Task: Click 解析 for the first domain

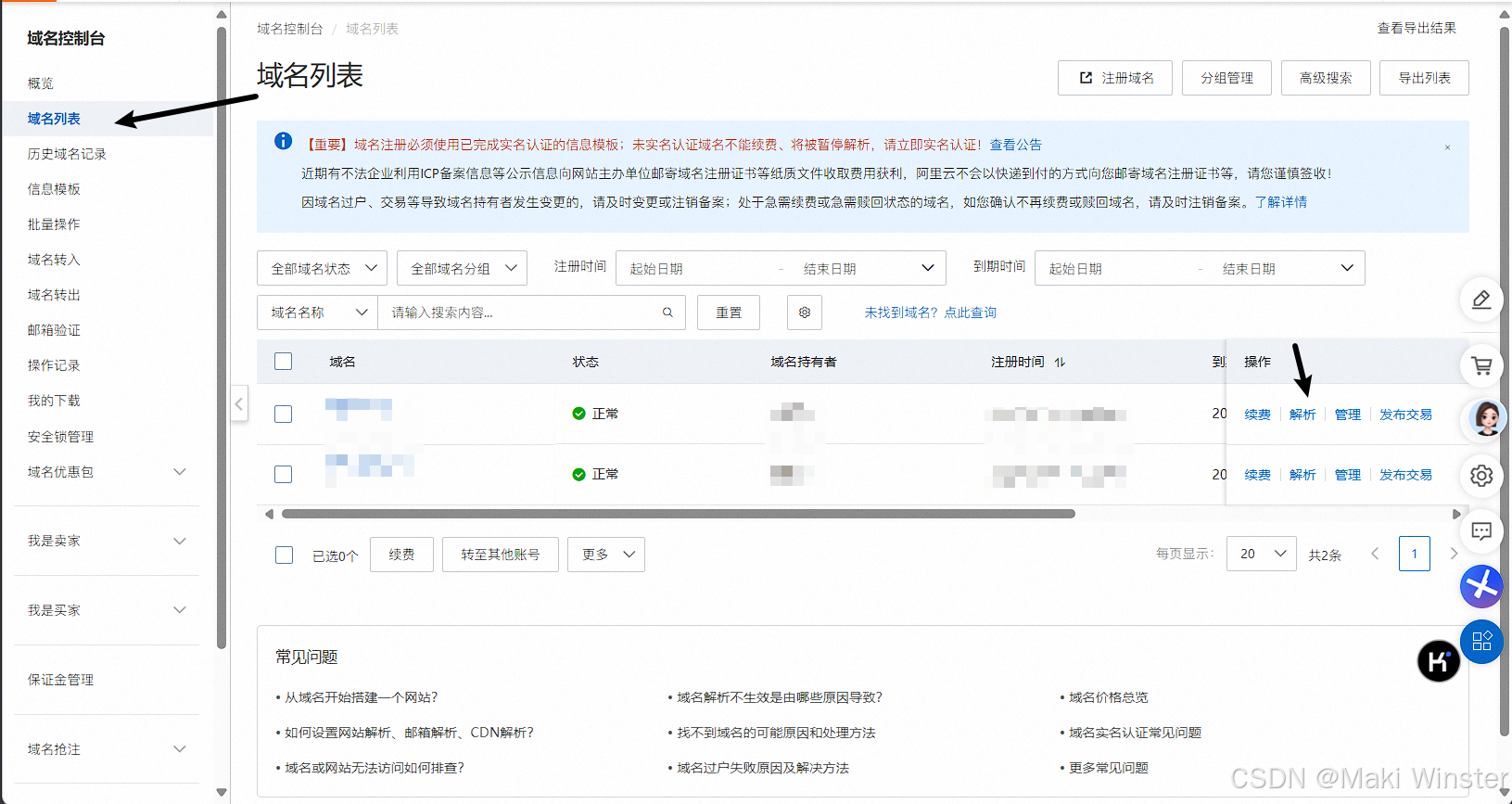Action: click(1302, 415)
